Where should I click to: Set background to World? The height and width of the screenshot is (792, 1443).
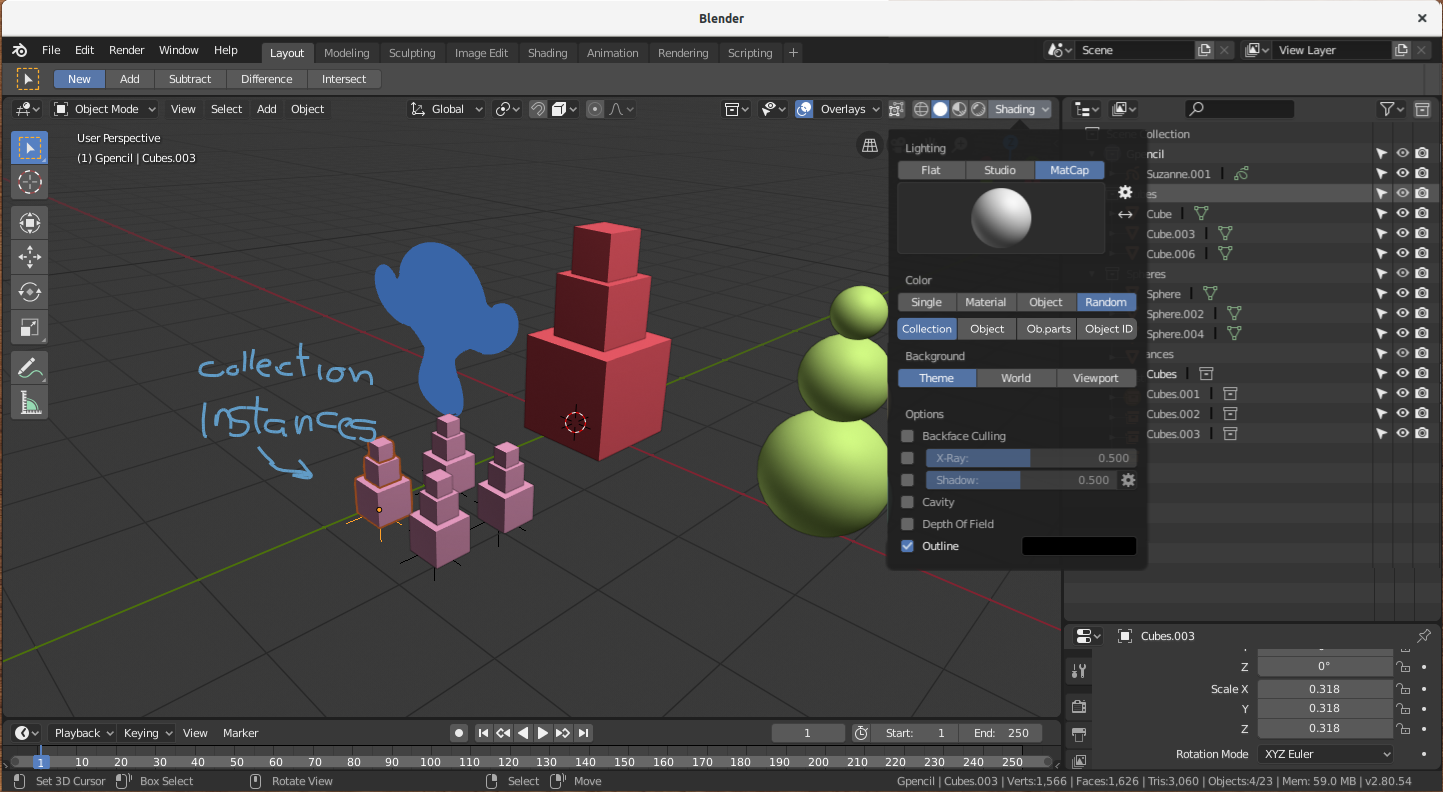click(x=1016, y=378)
